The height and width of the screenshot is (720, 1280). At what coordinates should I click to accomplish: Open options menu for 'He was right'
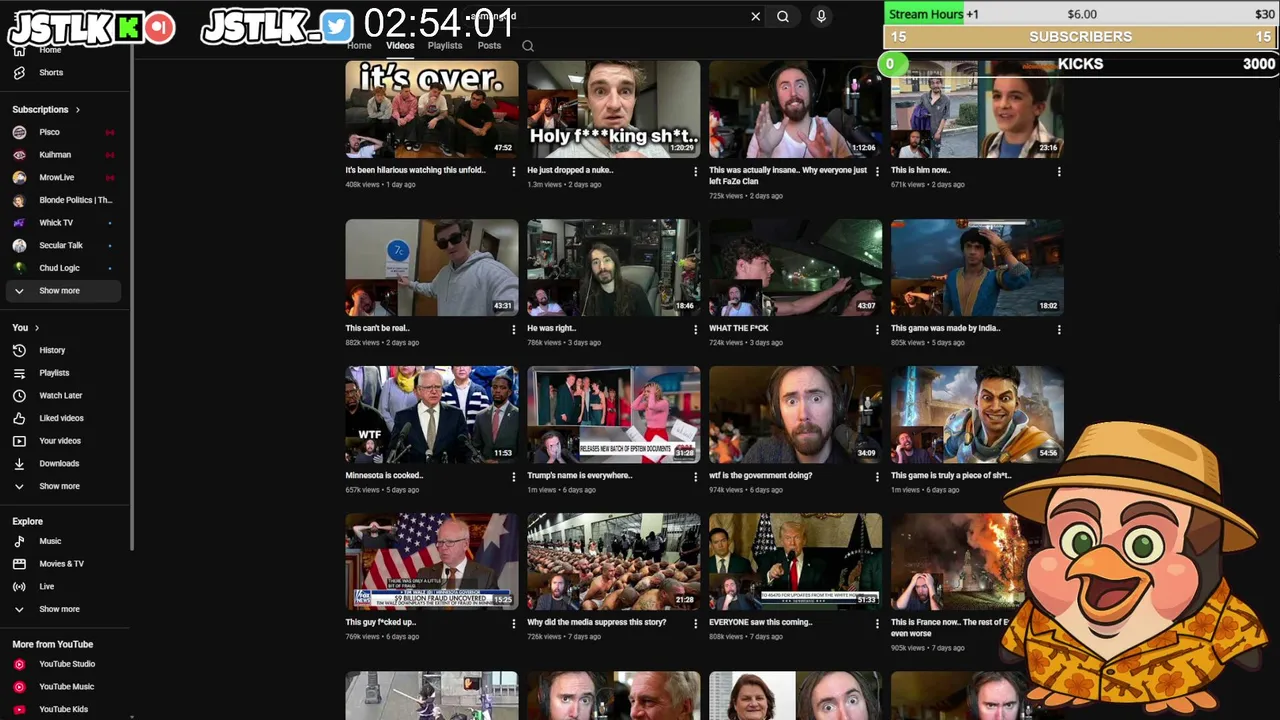pyautogui.click(x=696, y=329)
